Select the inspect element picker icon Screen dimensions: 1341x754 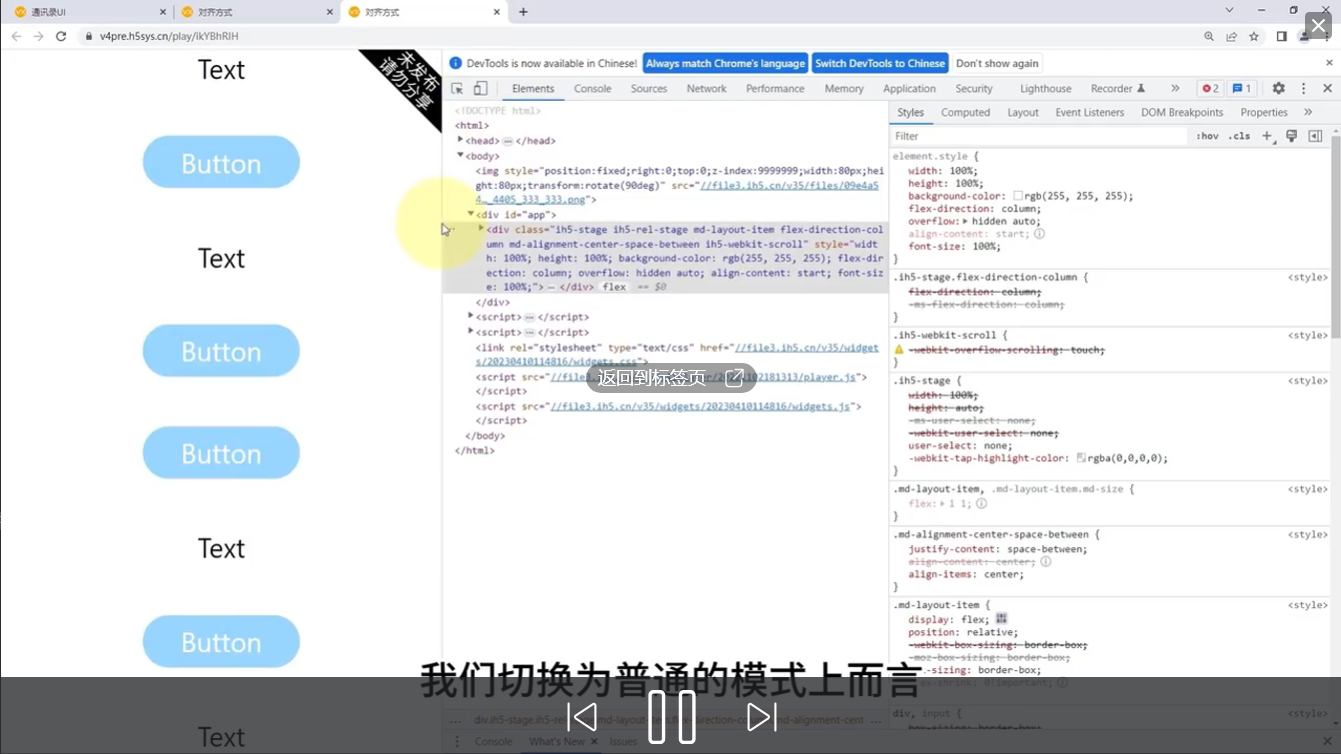point(457,88)
